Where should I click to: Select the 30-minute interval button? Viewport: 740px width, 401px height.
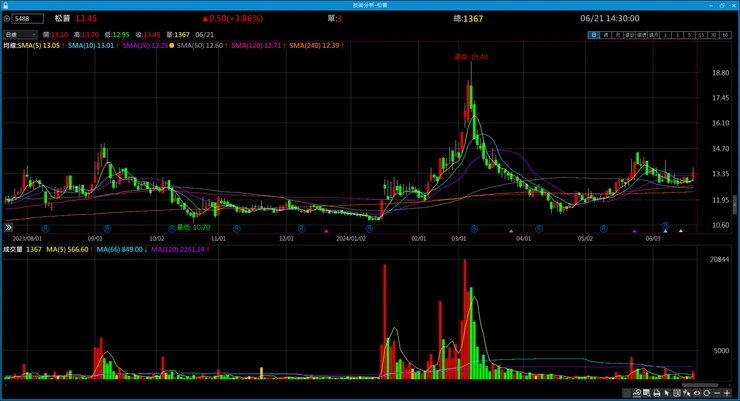[x=713, y=35]
